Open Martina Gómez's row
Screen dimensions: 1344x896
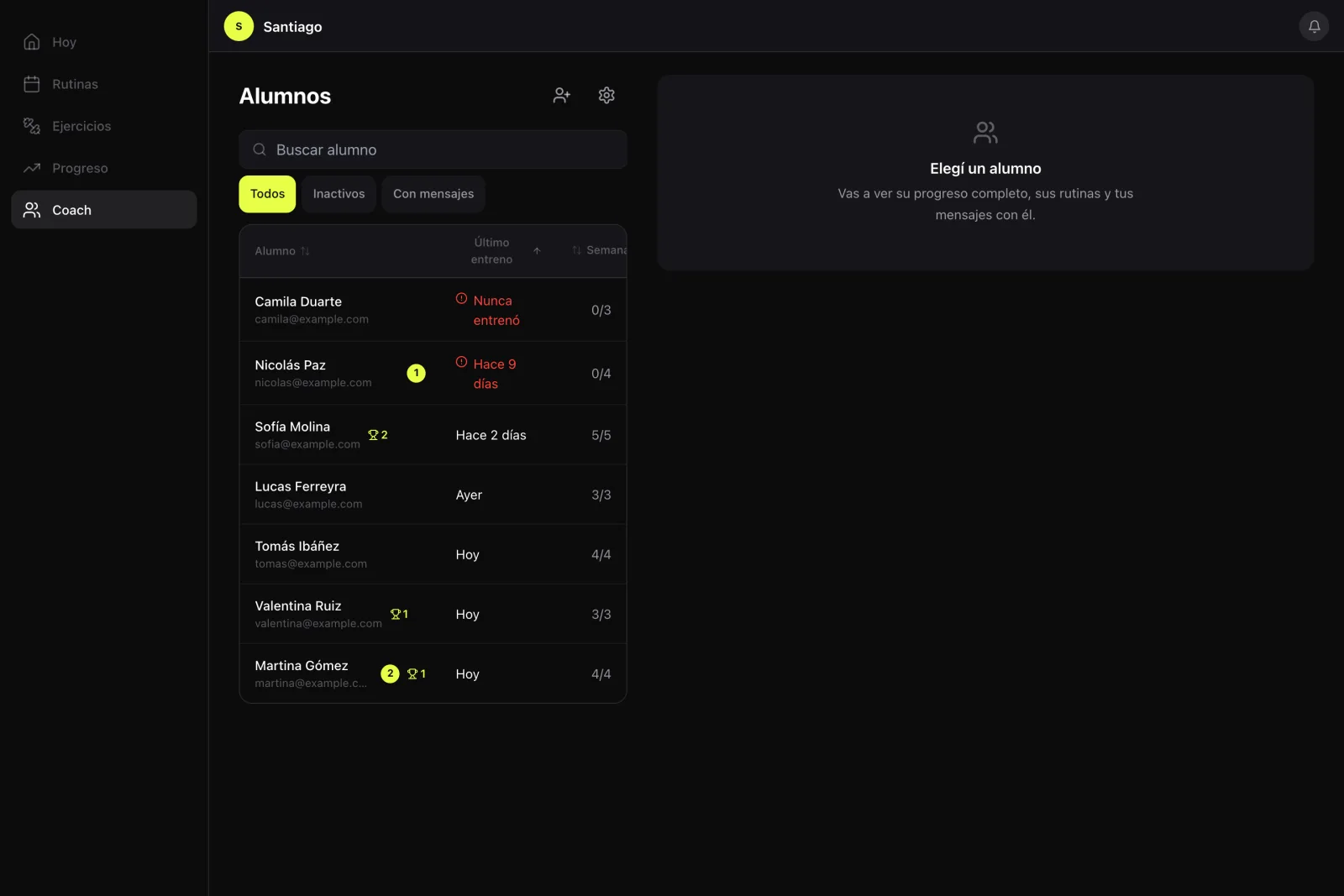433,673
